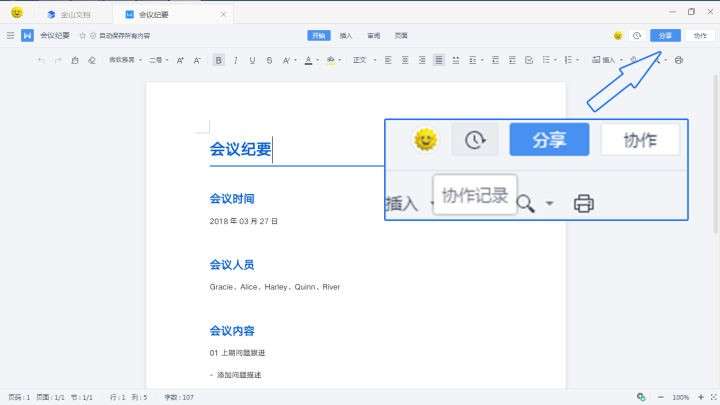Open collaboration history clock icon
Screen dimensions: 720x405
636,35
